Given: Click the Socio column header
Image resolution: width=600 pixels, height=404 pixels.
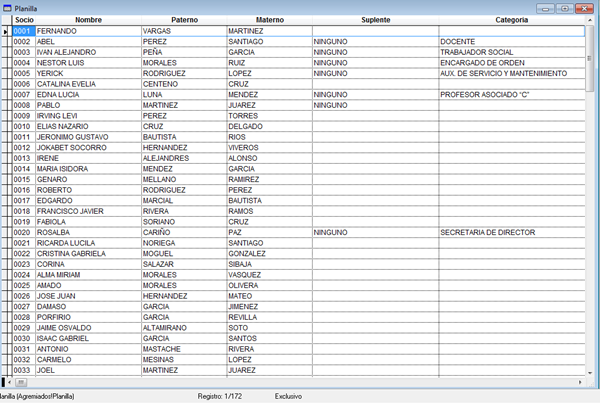Looking at the screenshot, I should point(24,20).
